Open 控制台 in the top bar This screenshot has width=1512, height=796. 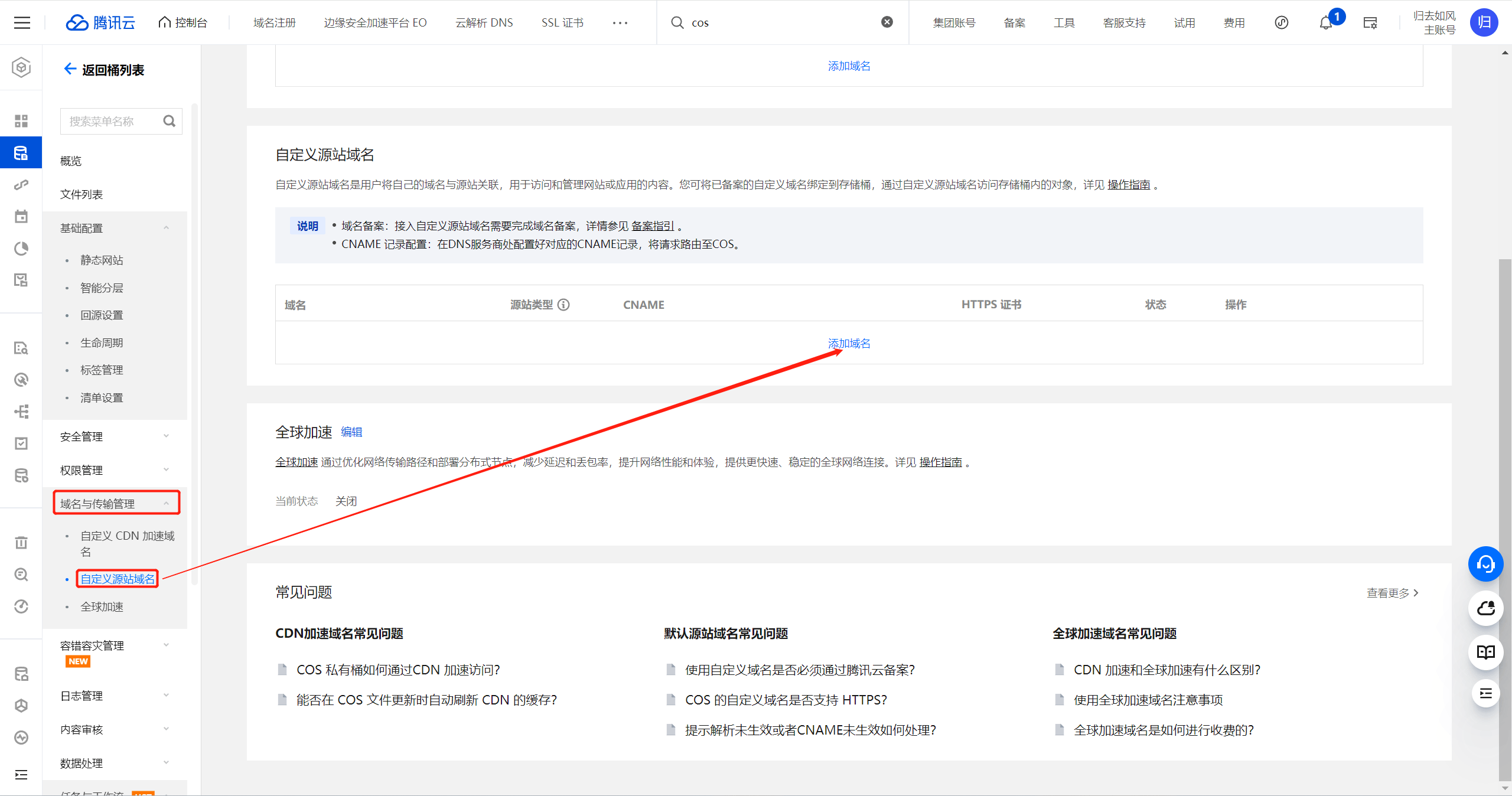point(183,22)
